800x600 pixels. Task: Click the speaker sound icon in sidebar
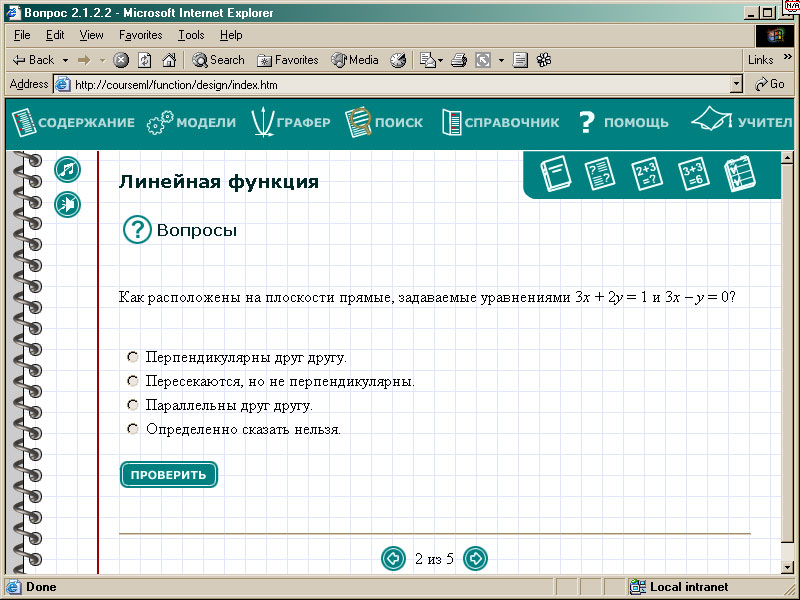[x=67, y=205]
